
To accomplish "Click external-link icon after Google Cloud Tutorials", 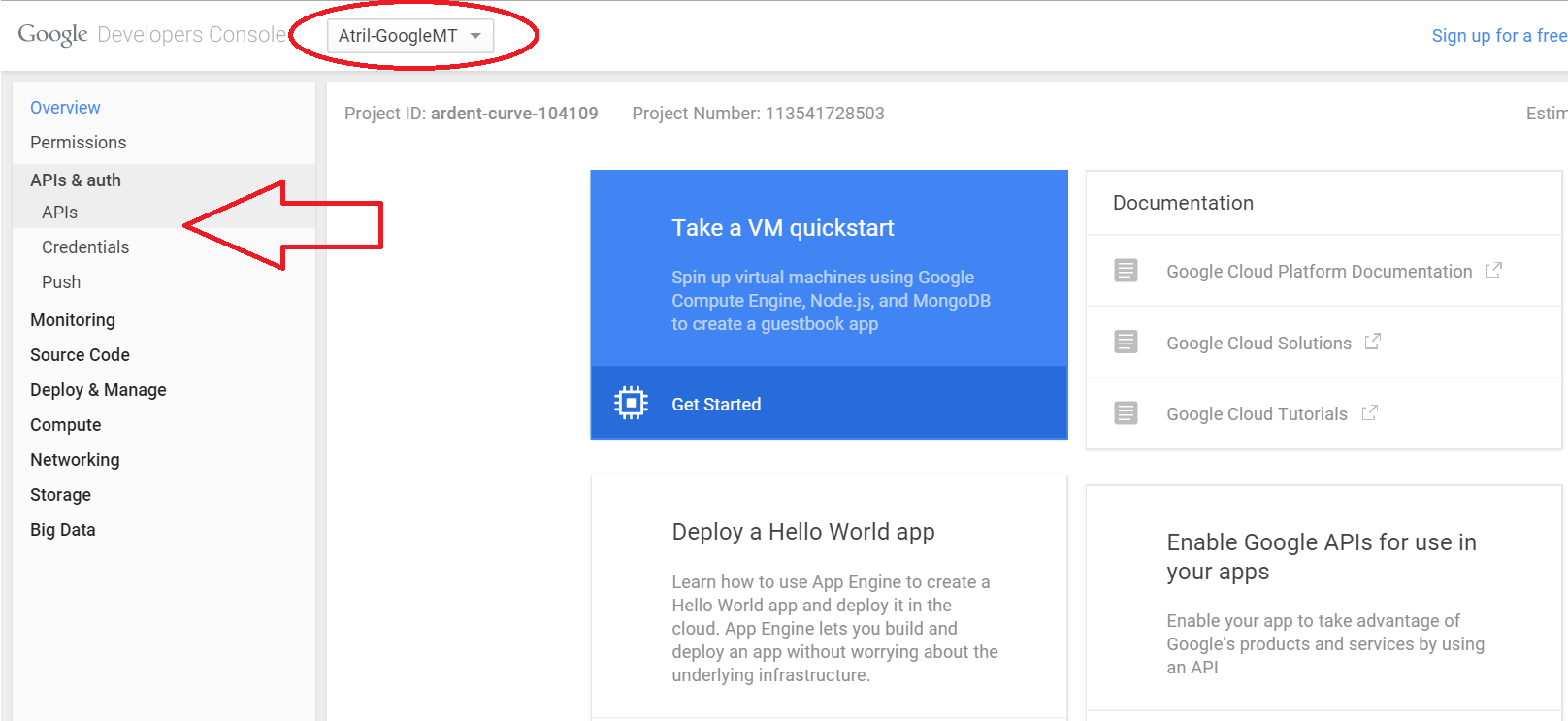I will coord(1369,412).
